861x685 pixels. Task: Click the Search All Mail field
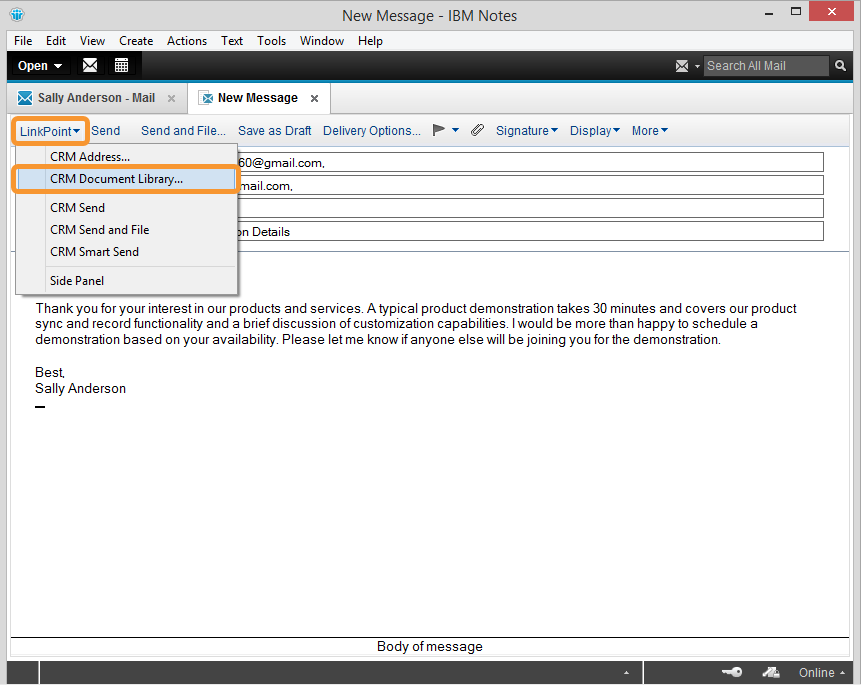pos(767,66)
